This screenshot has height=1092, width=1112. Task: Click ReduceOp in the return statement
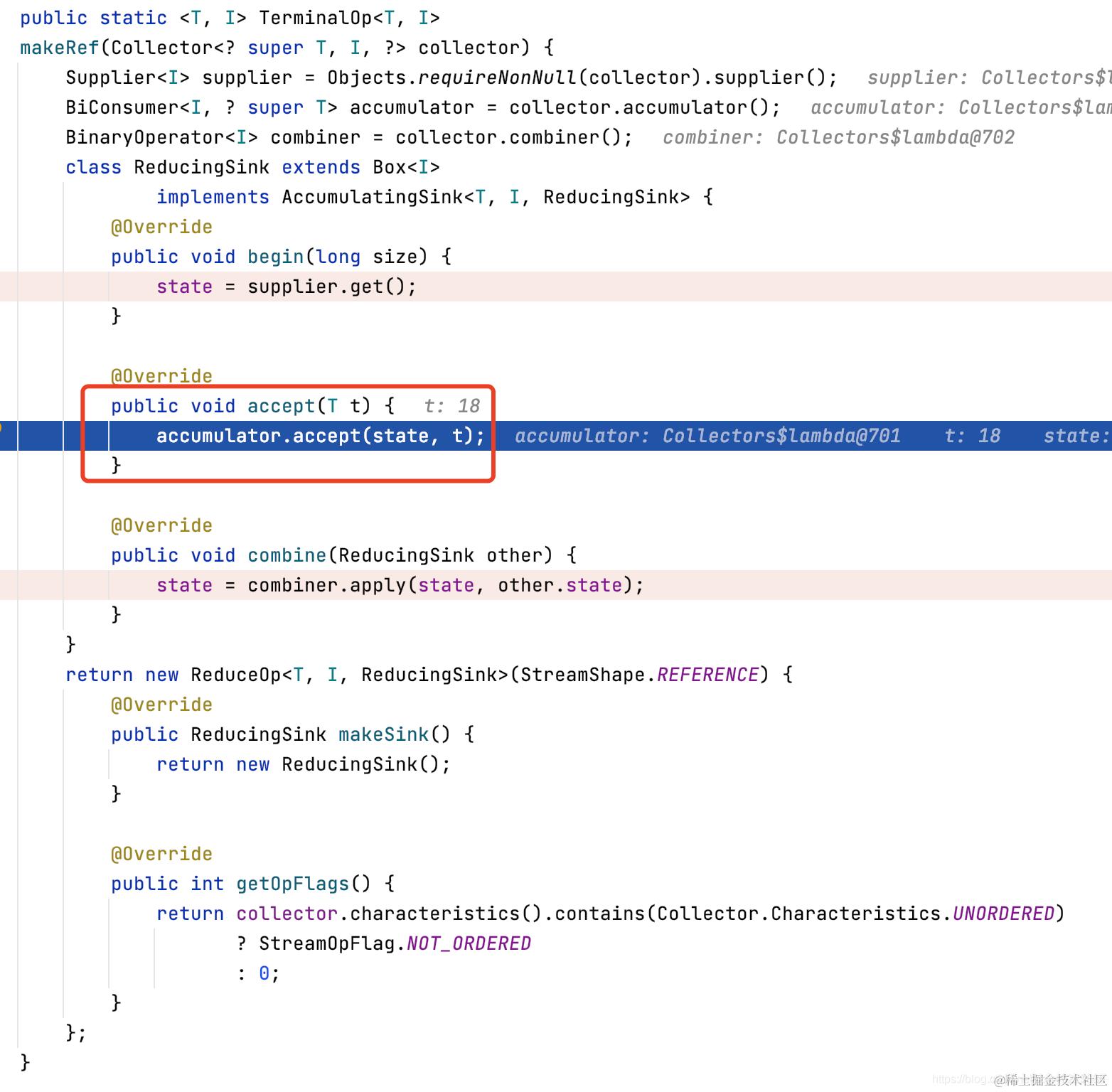[236, 675]
